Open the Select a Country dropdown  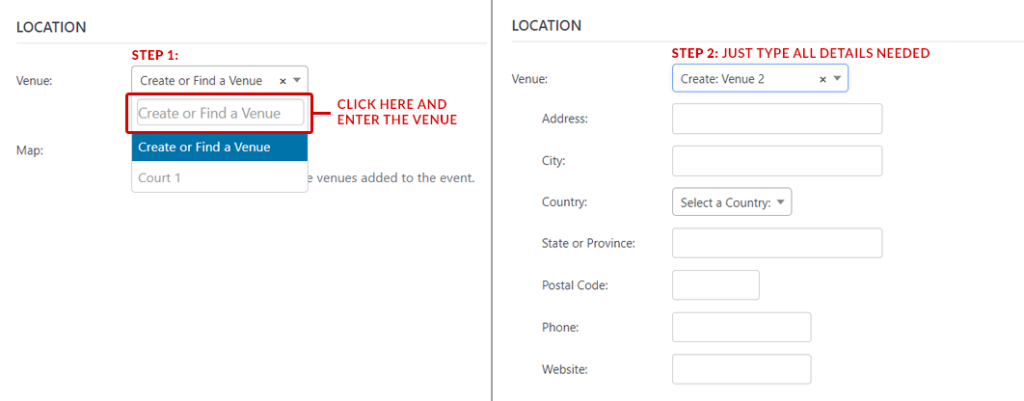732,202
